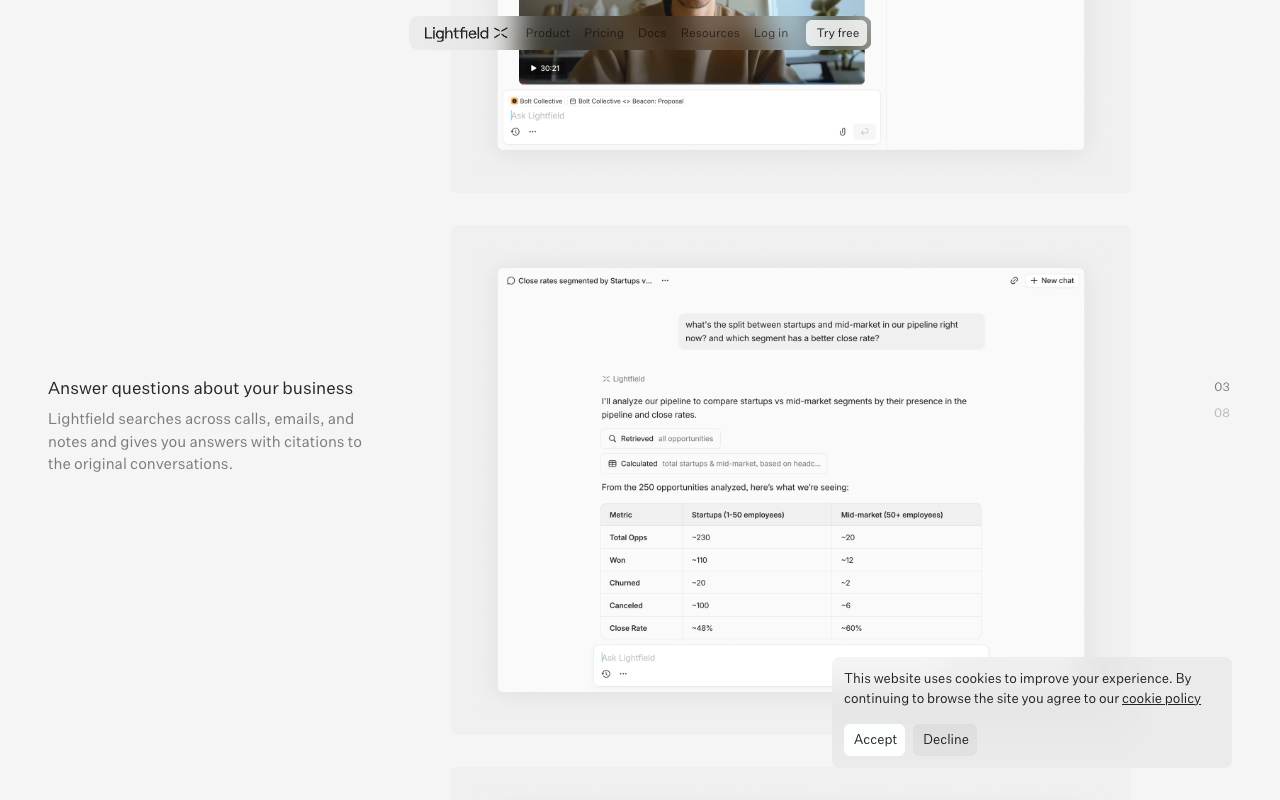Go to the Pricing page
This screenshot has height=800, width=1280.
604,33
